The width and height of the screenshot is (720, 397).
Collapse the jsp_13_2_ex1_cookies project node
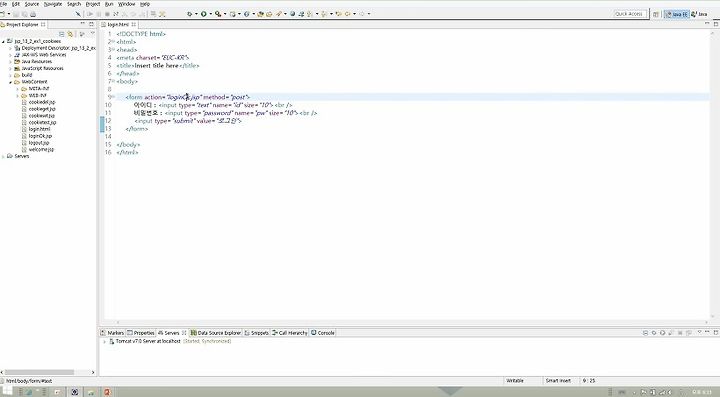pyautogui.click(x=3, y=41)
